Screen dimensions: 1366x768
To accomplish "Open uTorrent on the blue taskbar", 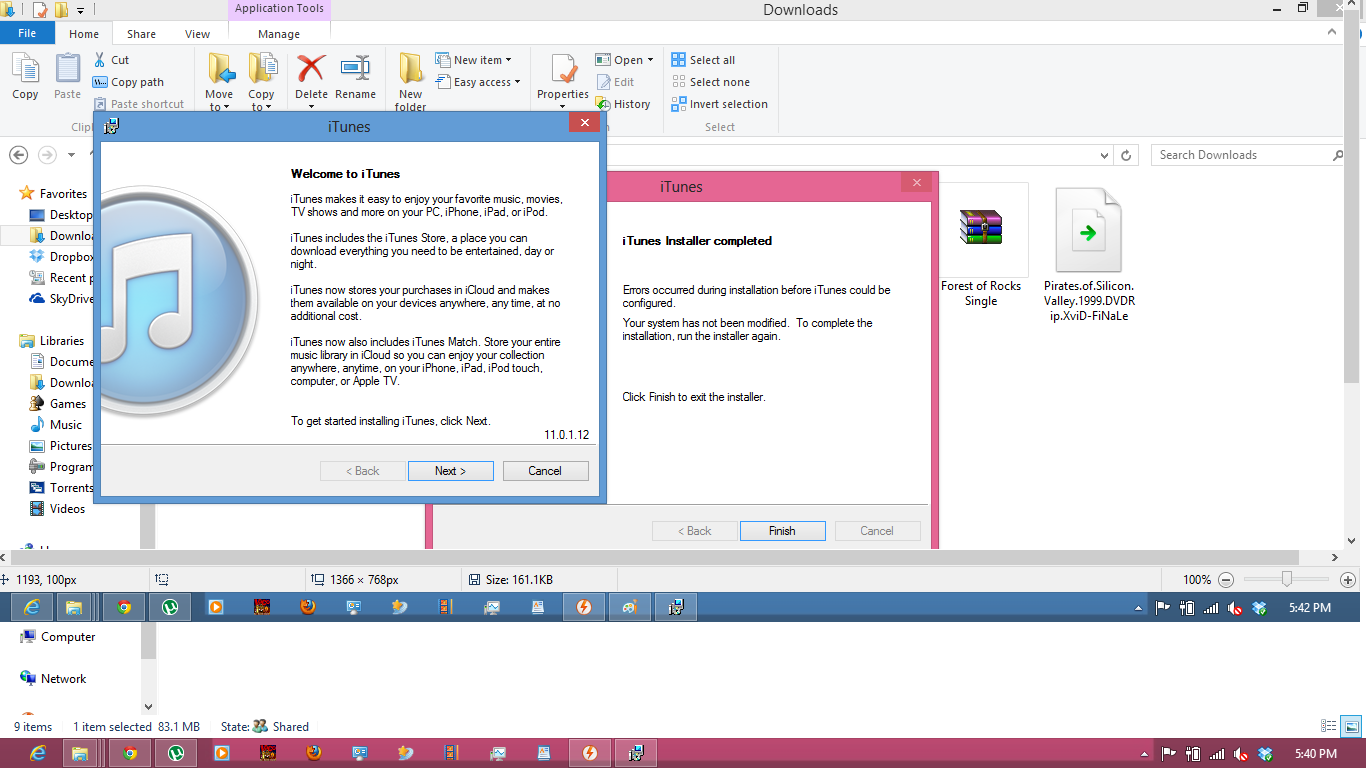I will click(x=170, y=606).
